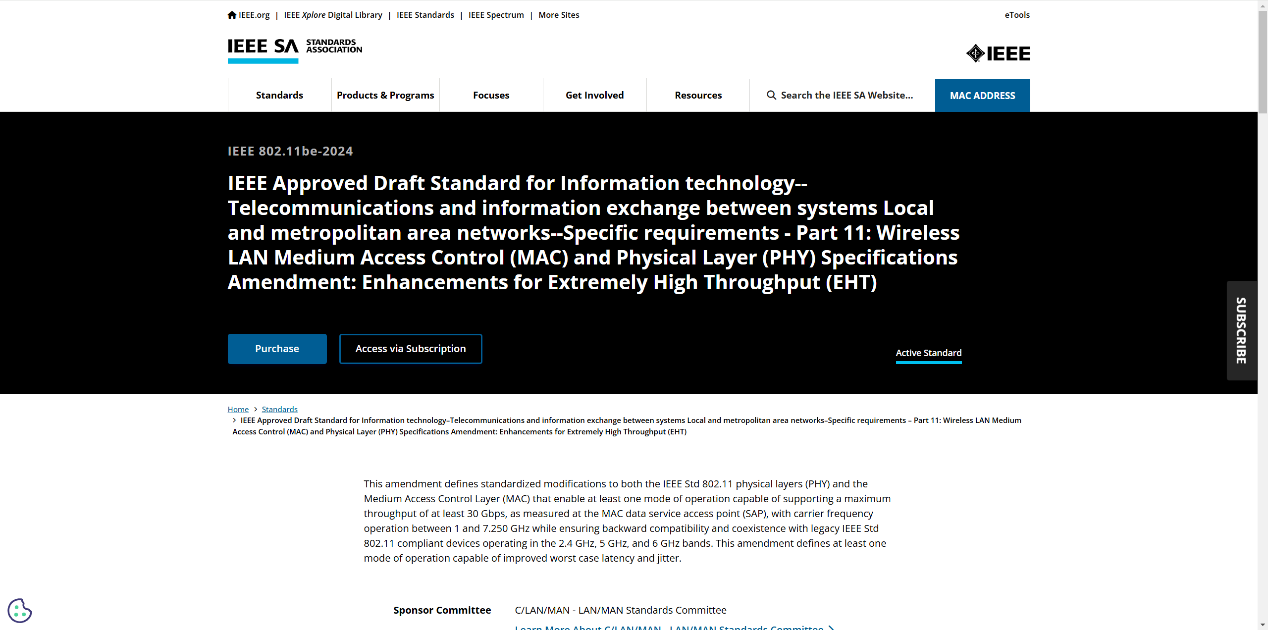The width and height of the screenshot is (1268, 630).
Task: Click the Purchase button
Action: pos(277,349)
